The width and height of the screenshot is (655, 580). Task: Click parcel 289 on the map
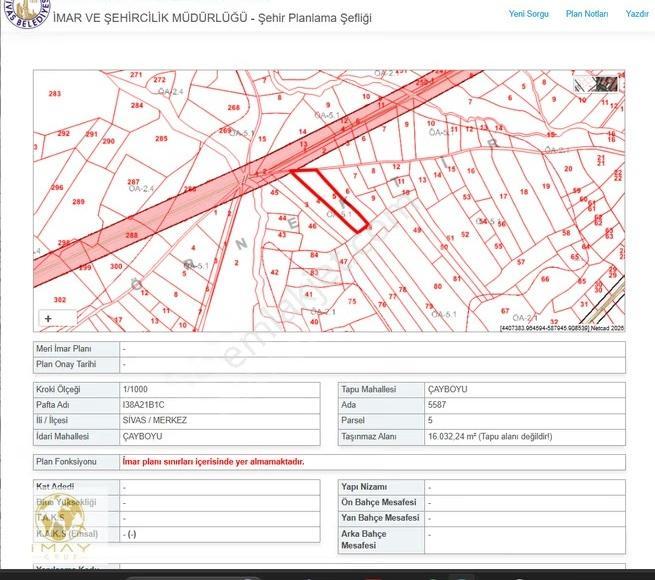[79, 202]
